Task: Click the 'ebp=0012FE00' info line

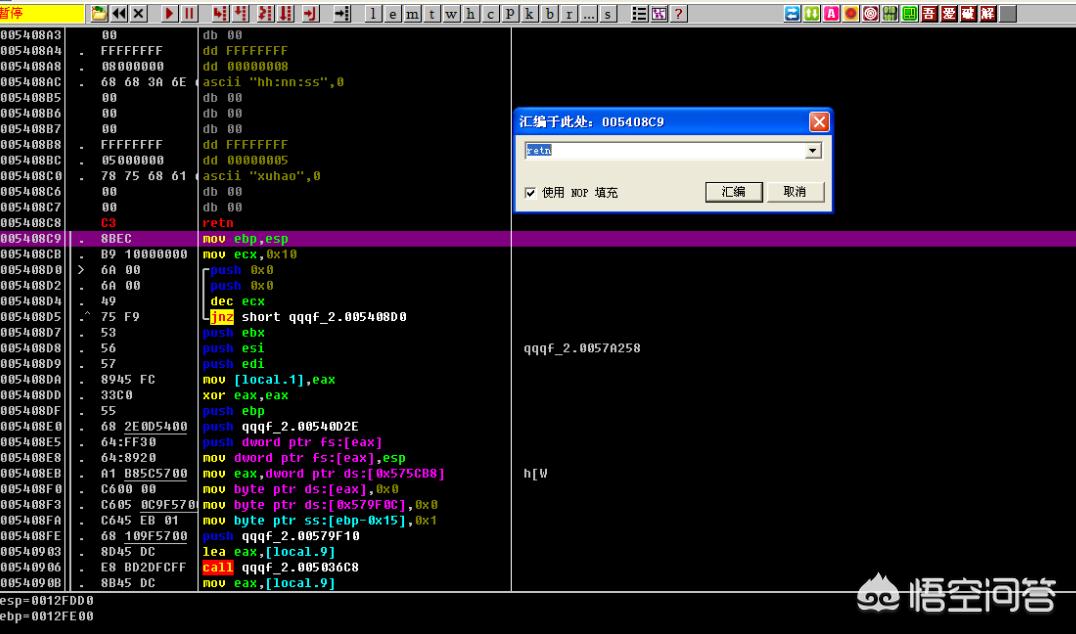Action: [47, 616]
